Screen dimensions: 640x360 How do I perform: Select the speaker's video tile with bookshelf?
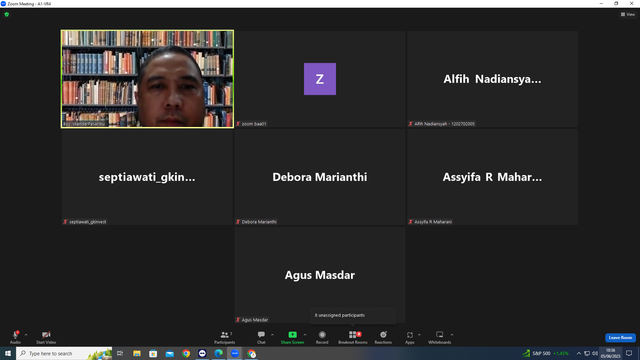point(147,79)
